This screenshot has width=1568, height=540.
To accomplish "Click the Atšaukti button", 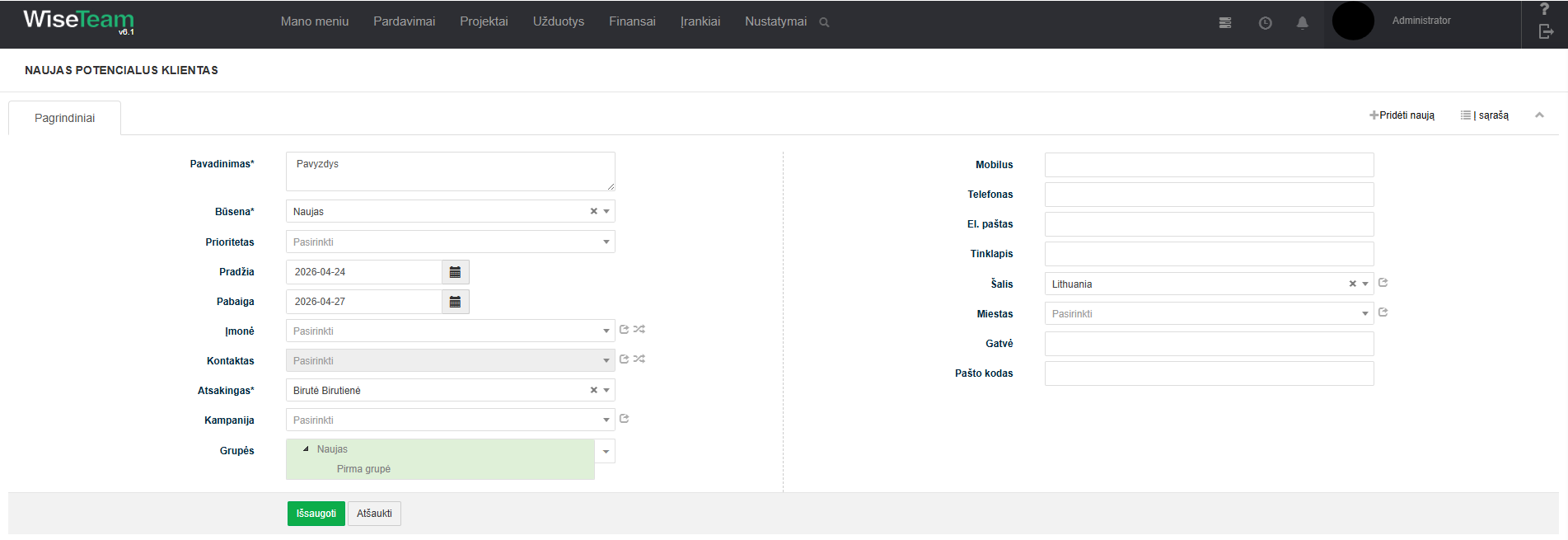I will (x=374, y=514).
